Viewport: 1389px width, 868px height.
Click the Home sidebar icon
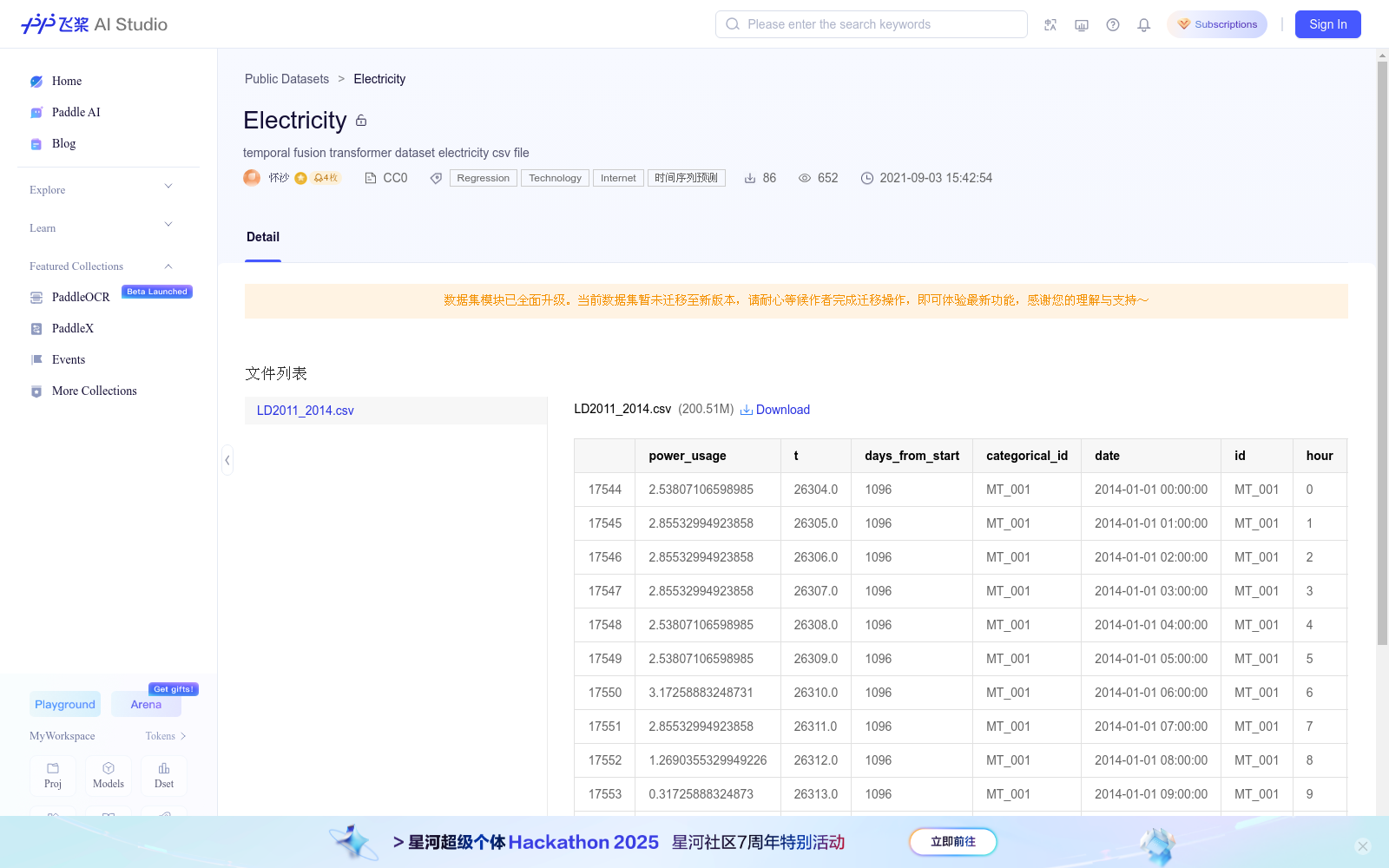point(36,82)
